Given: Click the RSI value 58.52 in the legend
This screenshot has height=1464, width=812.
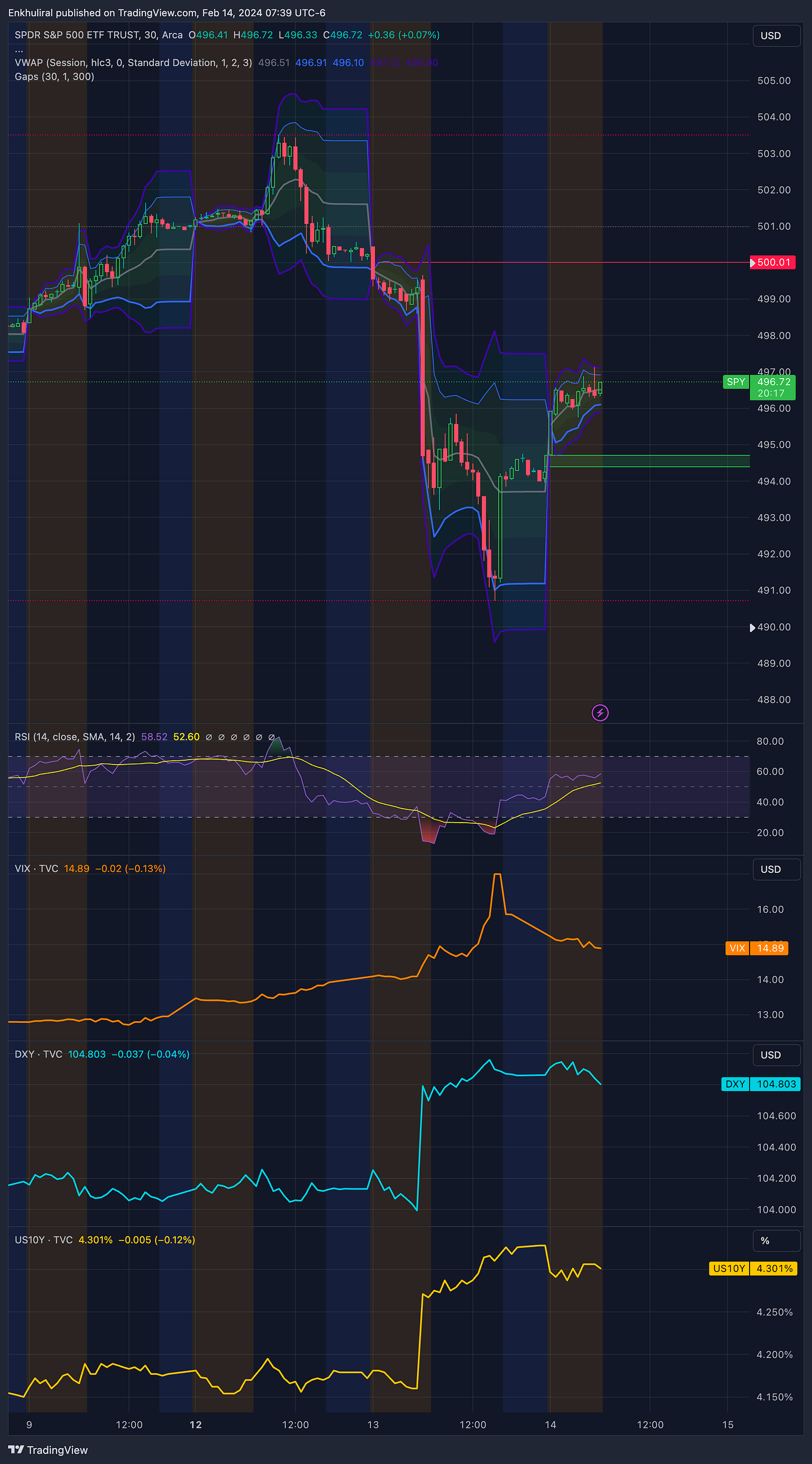Looking at the screenshot, I should tap(154, 737).
